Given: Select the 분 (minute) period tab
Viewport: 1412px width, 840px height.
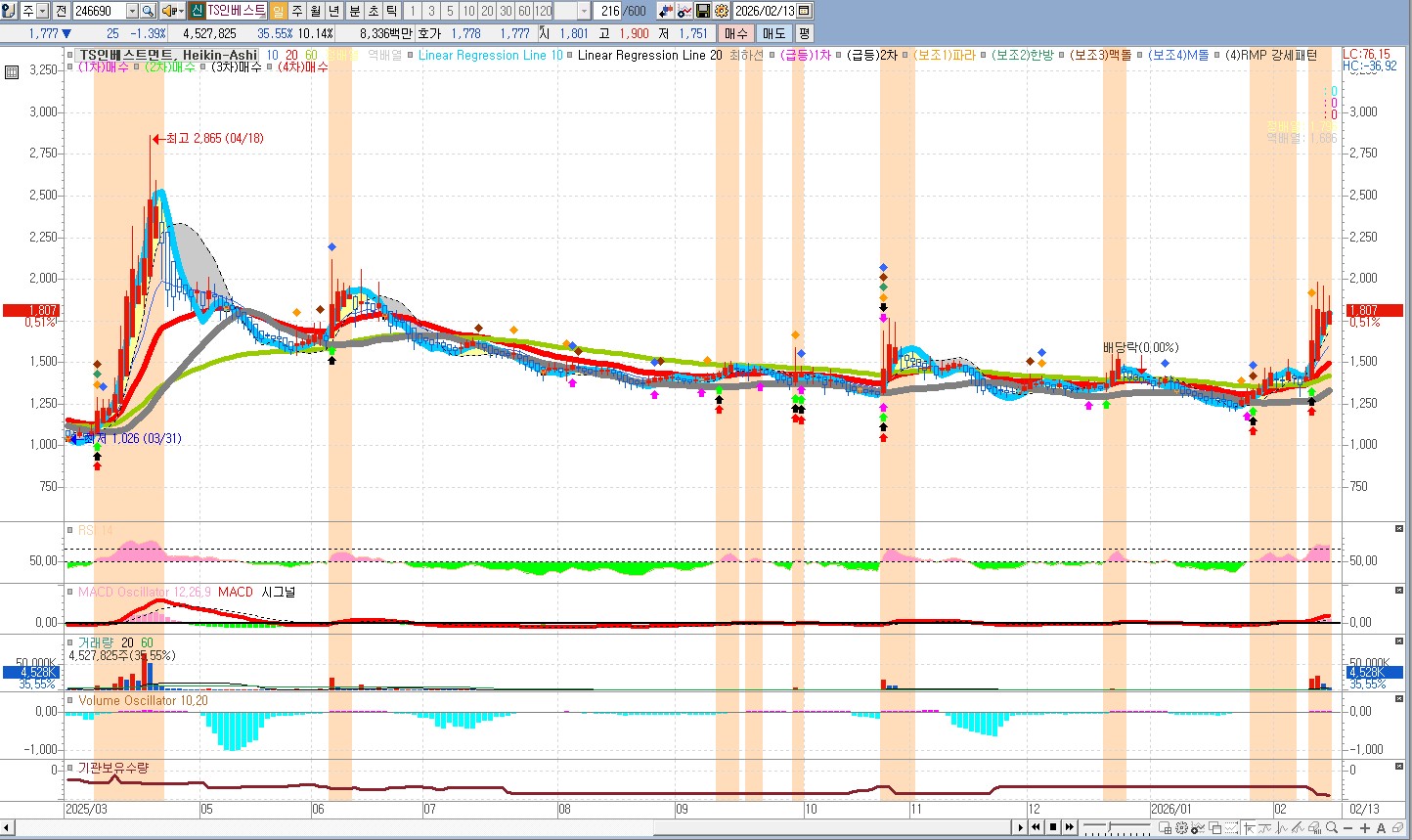Looking at the screenshot, I should [x=355, y=11].
